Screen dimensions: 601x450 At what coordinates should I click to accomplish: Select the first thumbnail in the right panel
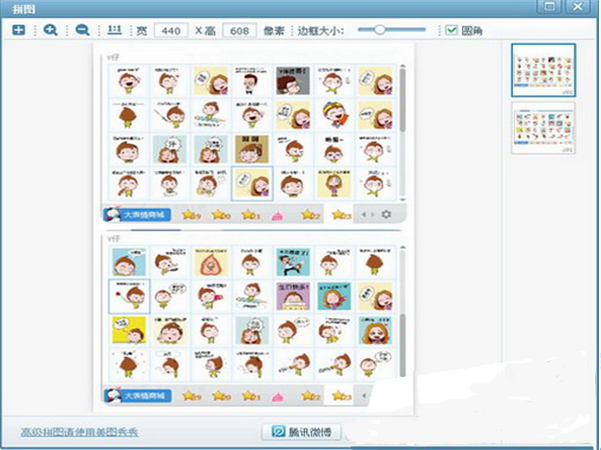point(543,70)
